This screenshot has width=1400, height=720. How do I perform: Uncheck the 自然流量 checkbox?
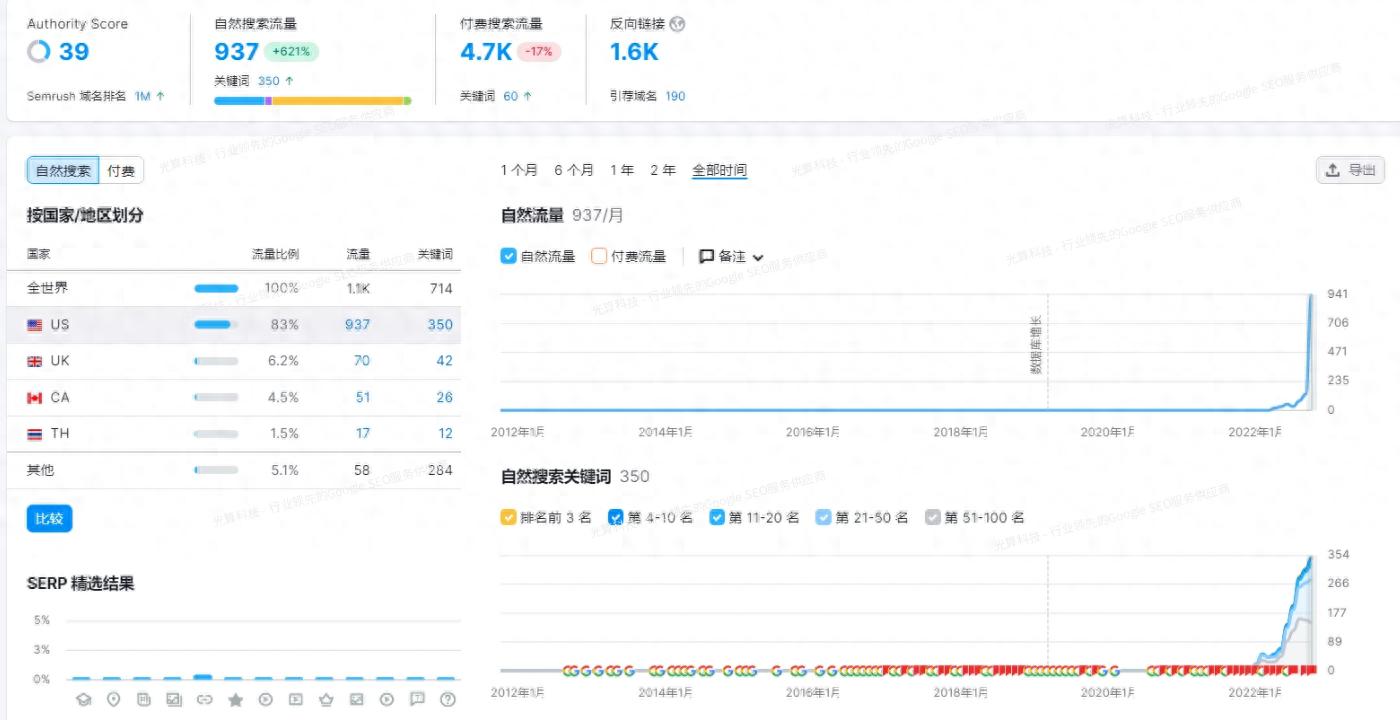[508, 256]
